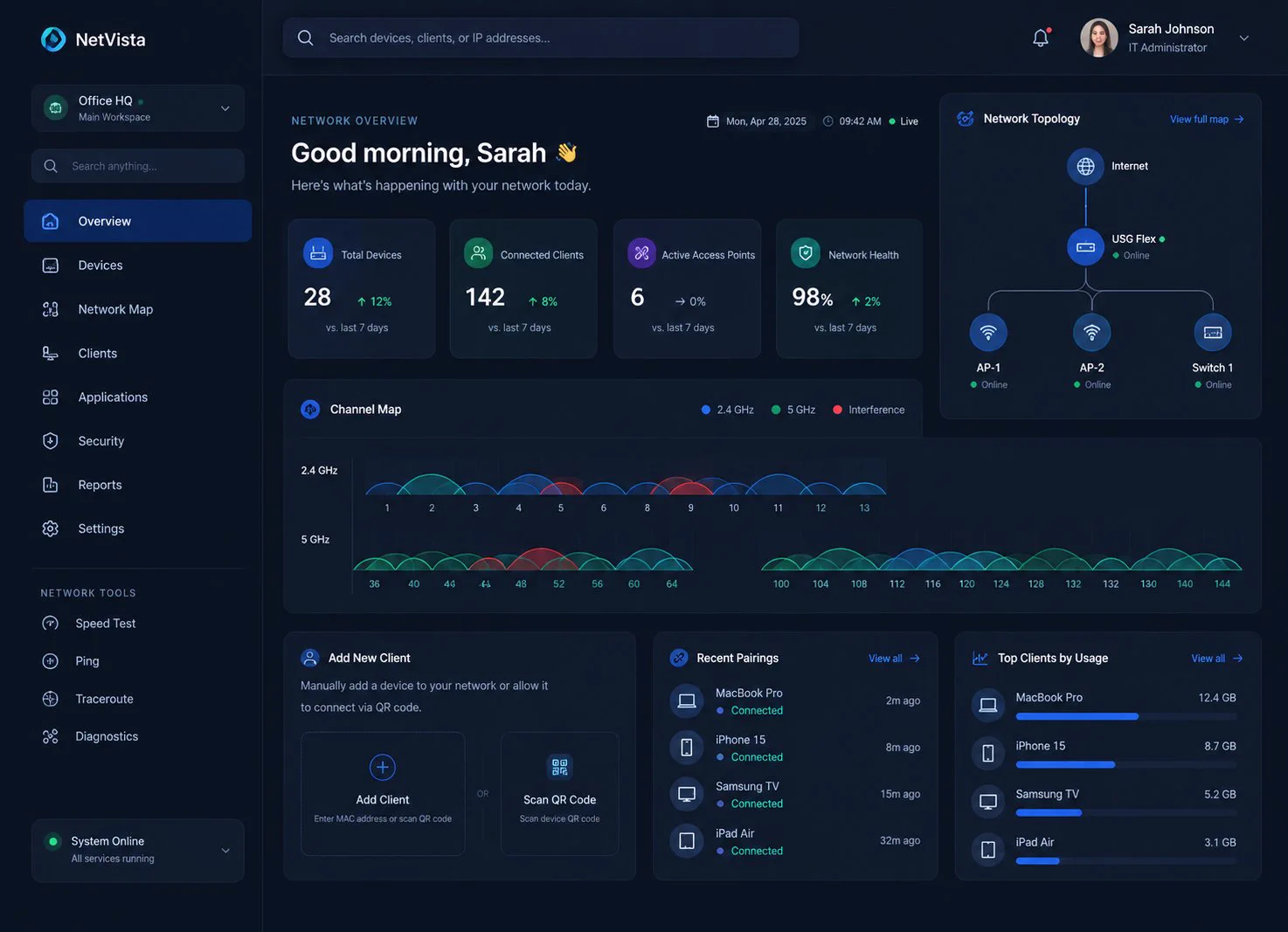The image size is (1288, 932).
Task: Expand the System Online status panel
Action: pos(137,850)
